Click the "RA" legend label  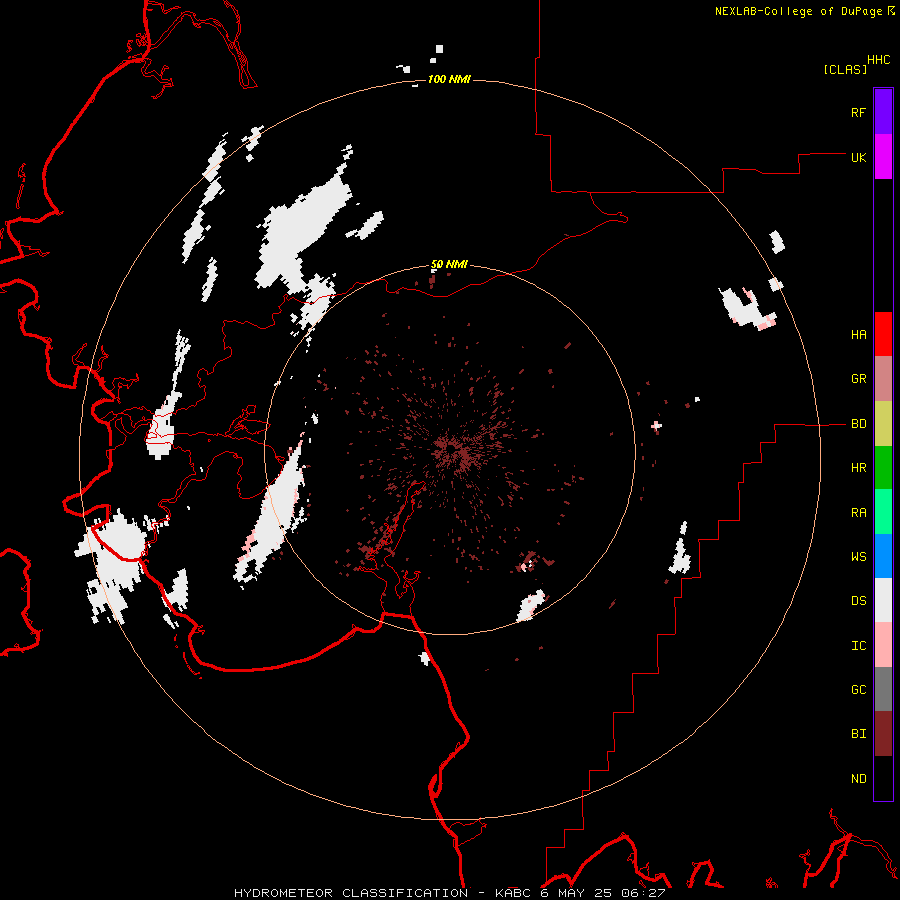click(x=858, y=512)
